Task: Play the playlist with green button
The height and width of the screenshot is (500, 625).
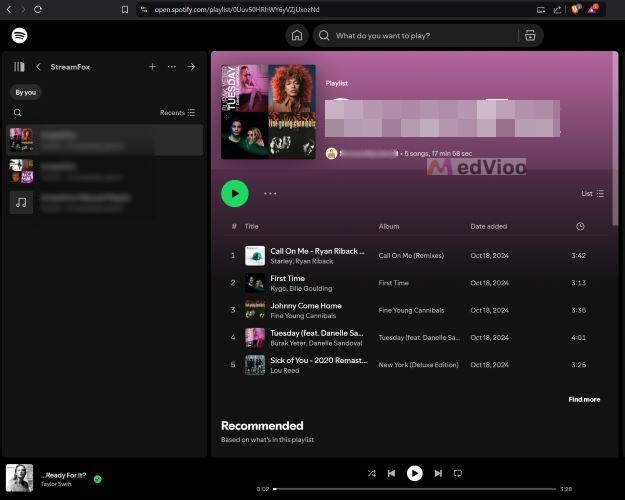Action: [x=235, y=193]
